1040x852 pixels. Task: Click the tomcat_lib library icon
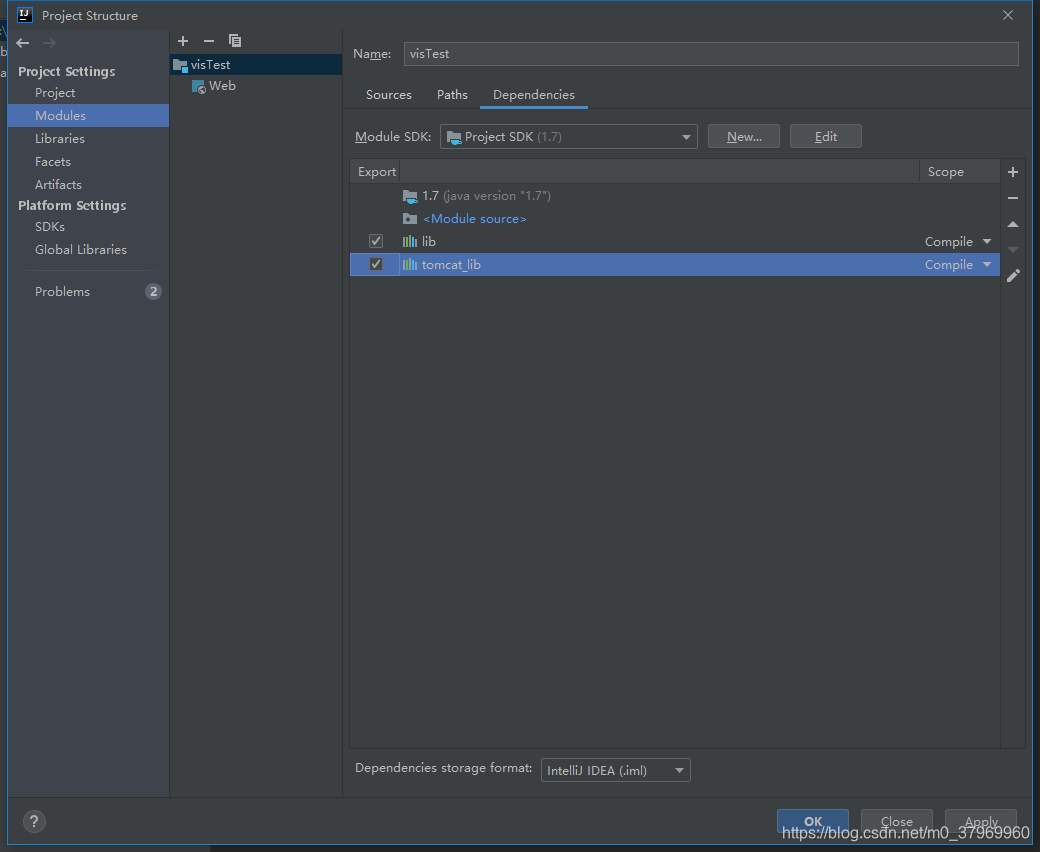(x=410, y=265)
